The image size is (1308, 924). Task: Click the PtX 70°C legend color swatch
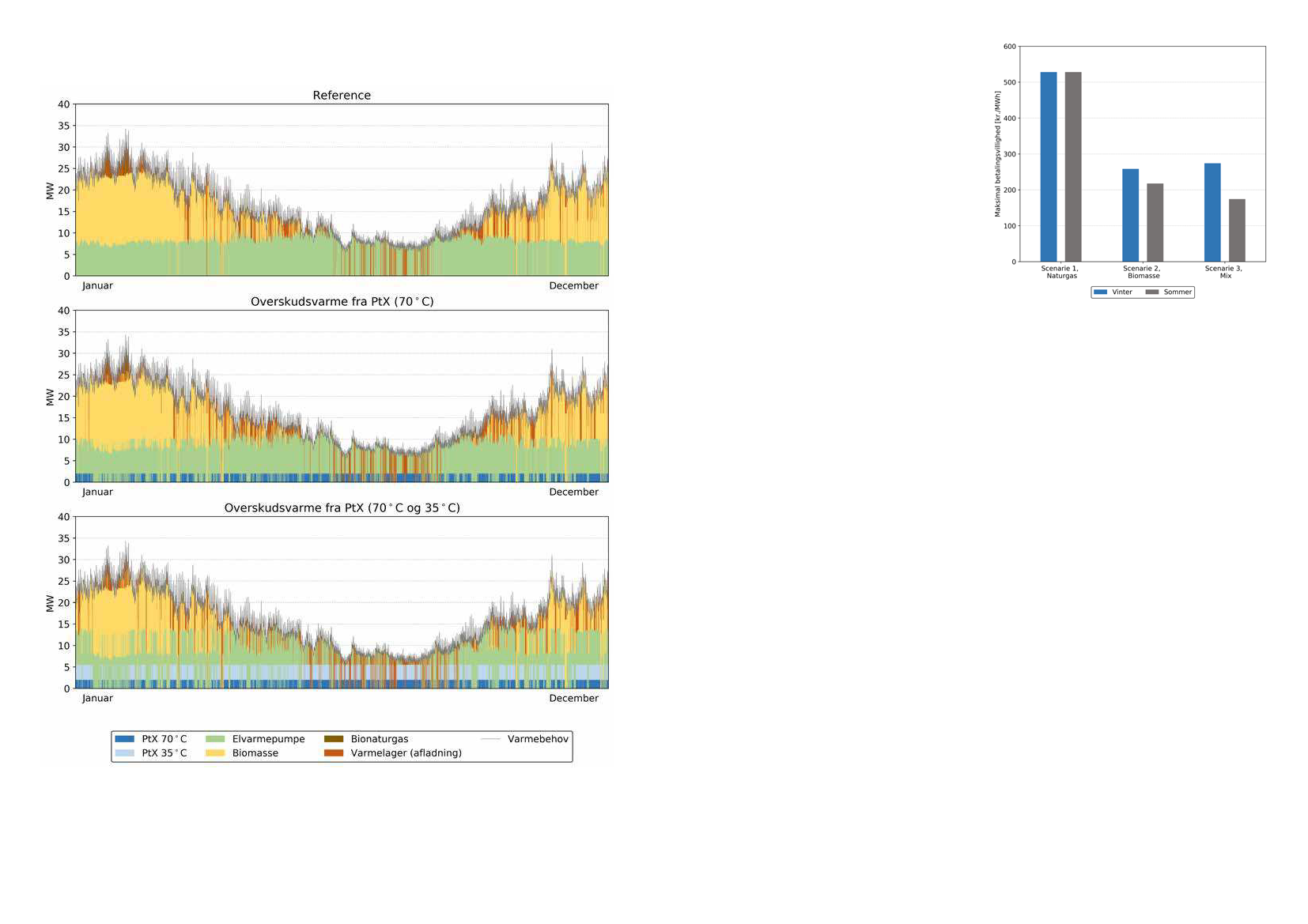coord(124,739)
